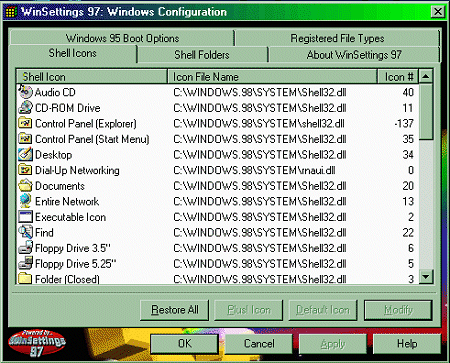Click the Floppy Drive 3.5" icon
450x363 pixels.
tap(25, 248)
